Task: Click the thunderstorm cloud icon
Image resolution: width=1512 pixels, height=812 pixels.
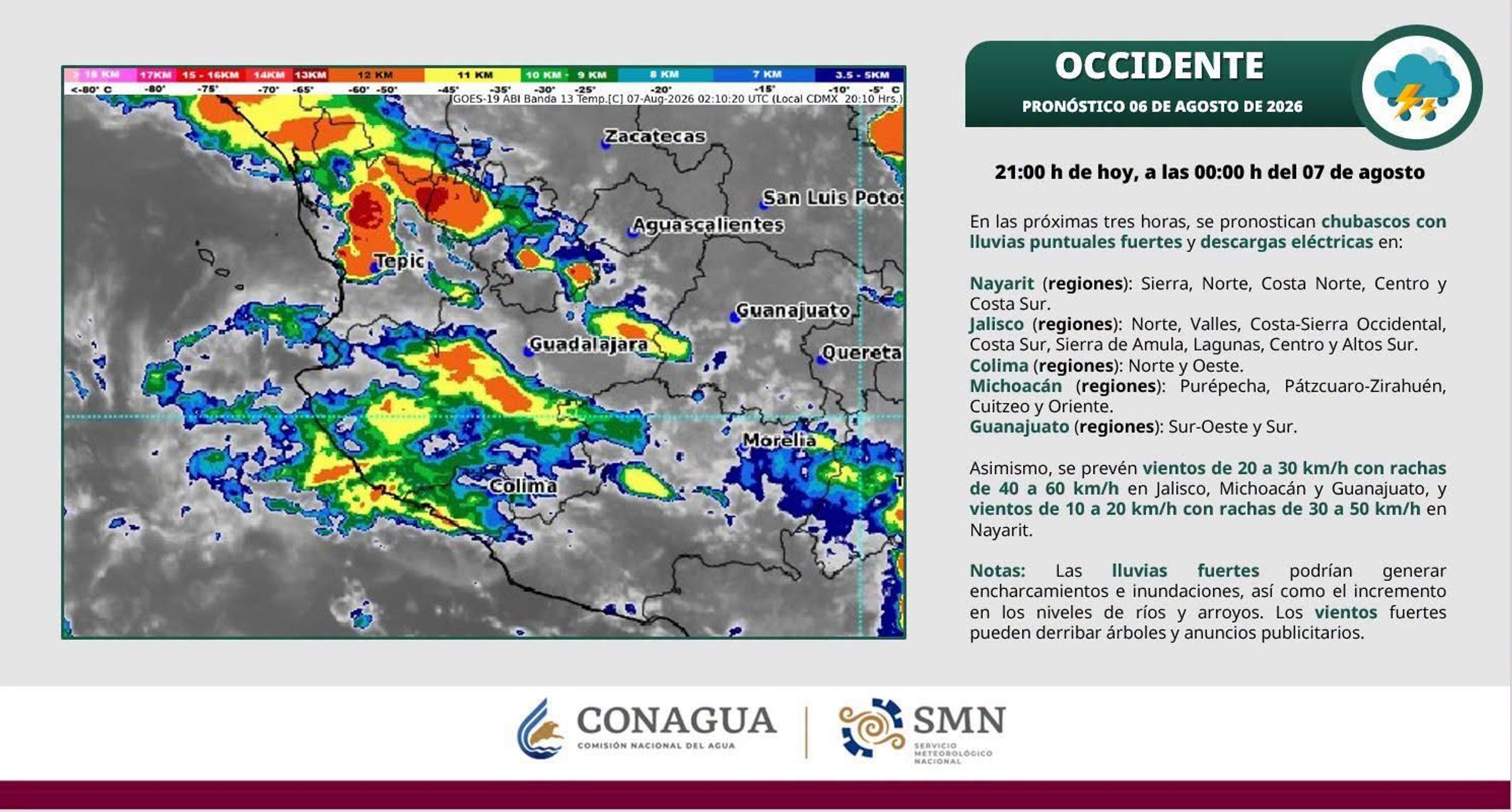Action: [1416, 87]
